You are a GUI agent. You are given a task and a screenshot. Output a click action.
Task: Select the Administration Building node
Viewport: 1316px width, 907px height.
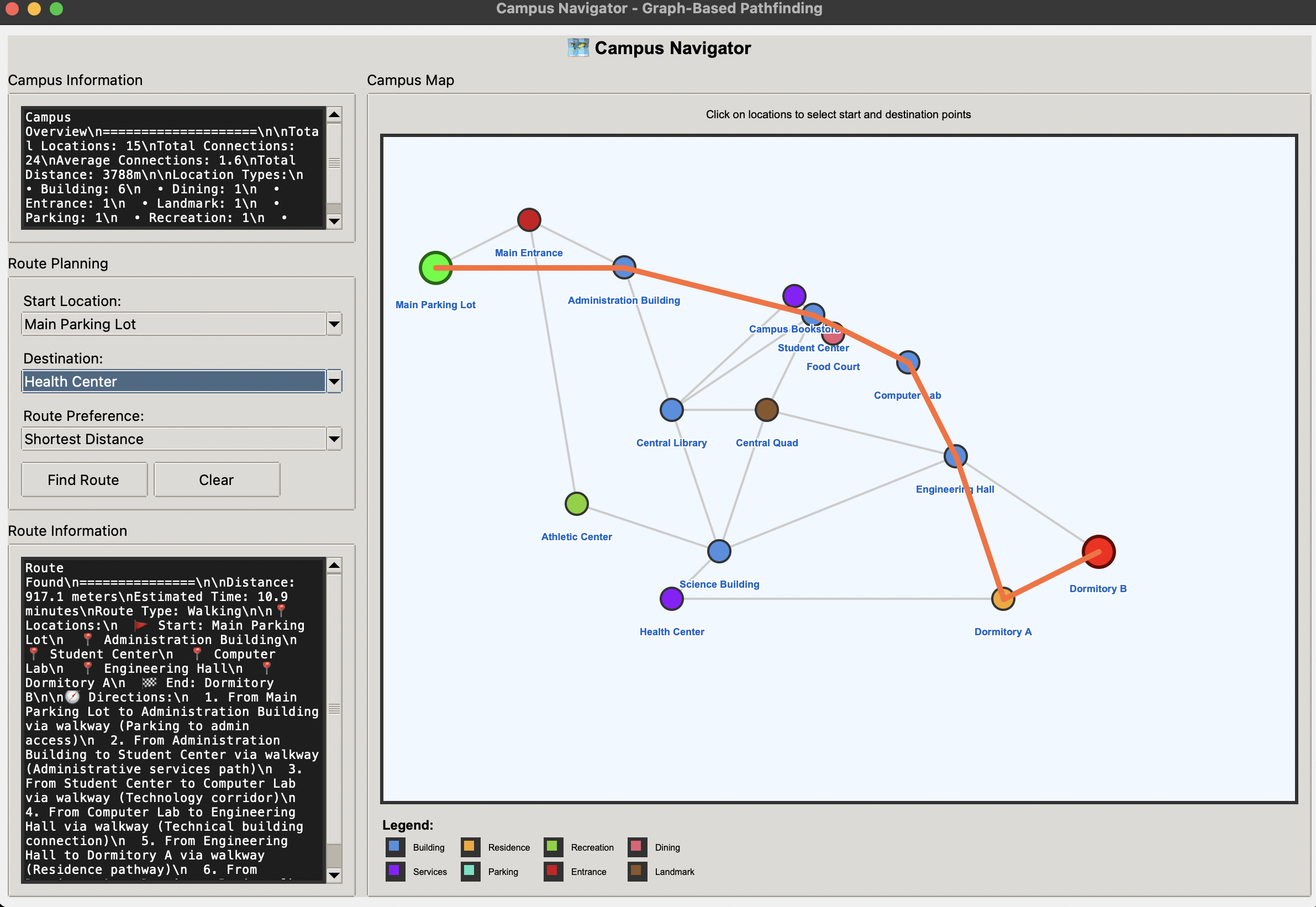coord(624,268)
